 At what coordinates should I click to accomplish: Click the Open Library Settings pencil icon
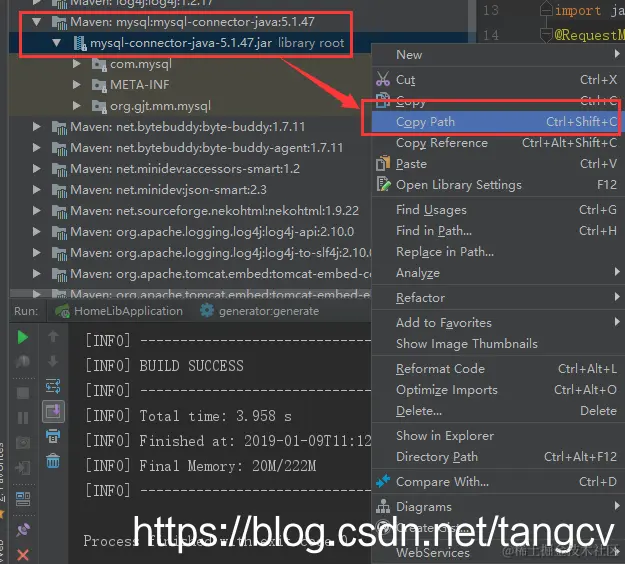[x=383, y=184]
